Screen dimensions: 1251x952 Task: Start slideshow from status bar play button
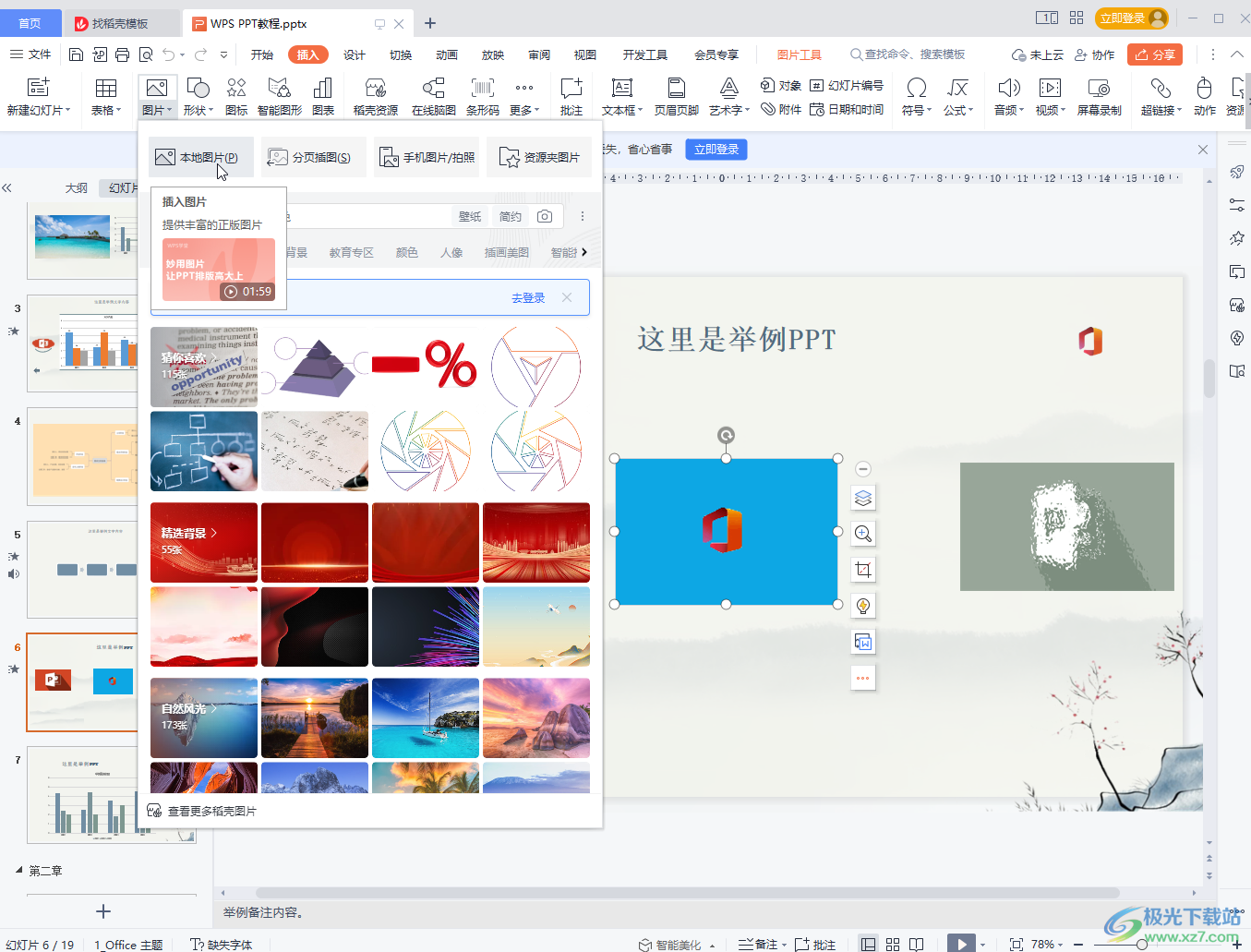point(961,944)
